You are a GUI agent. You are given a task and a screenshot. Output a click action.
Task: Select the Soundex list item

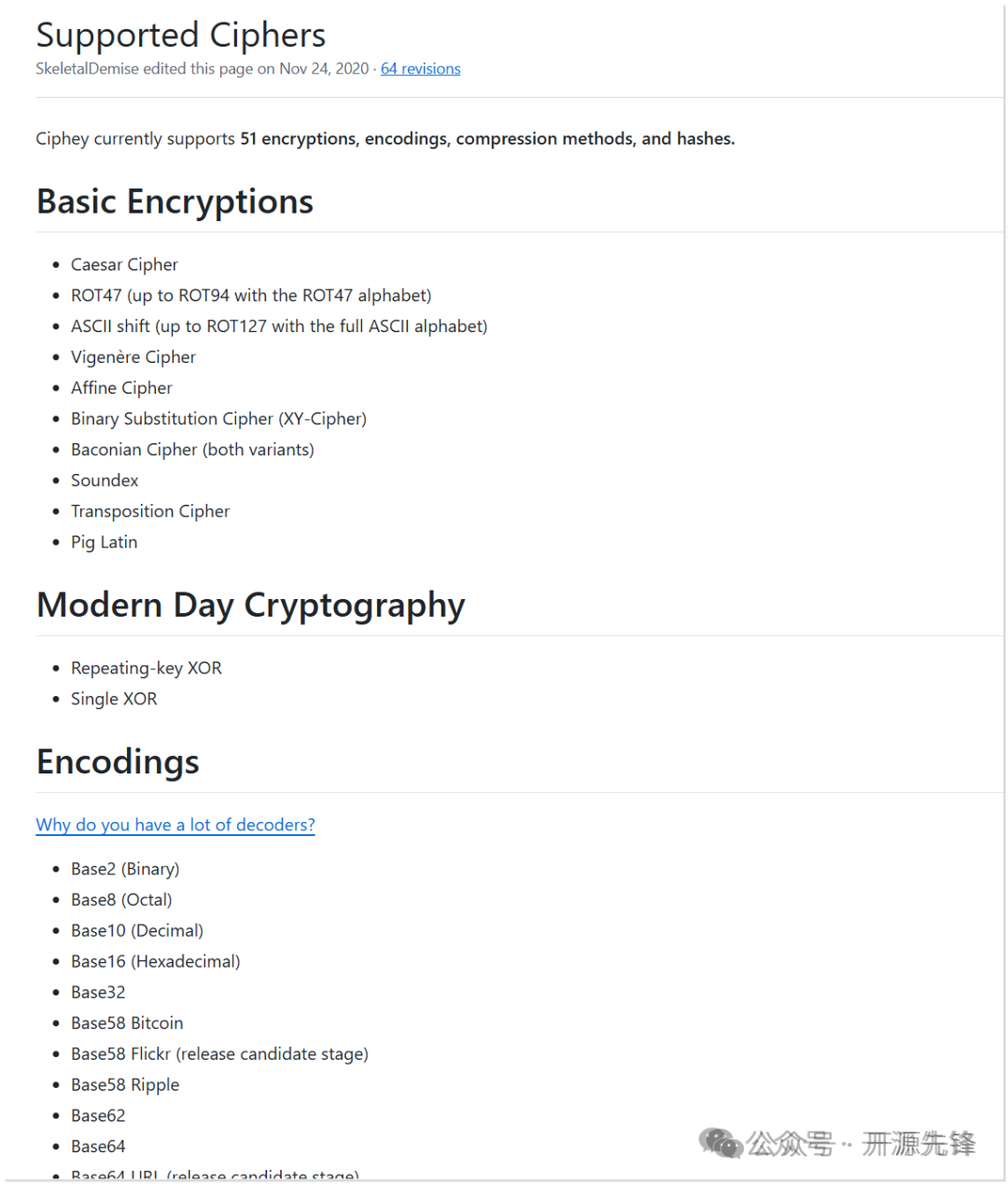(105, 481)
